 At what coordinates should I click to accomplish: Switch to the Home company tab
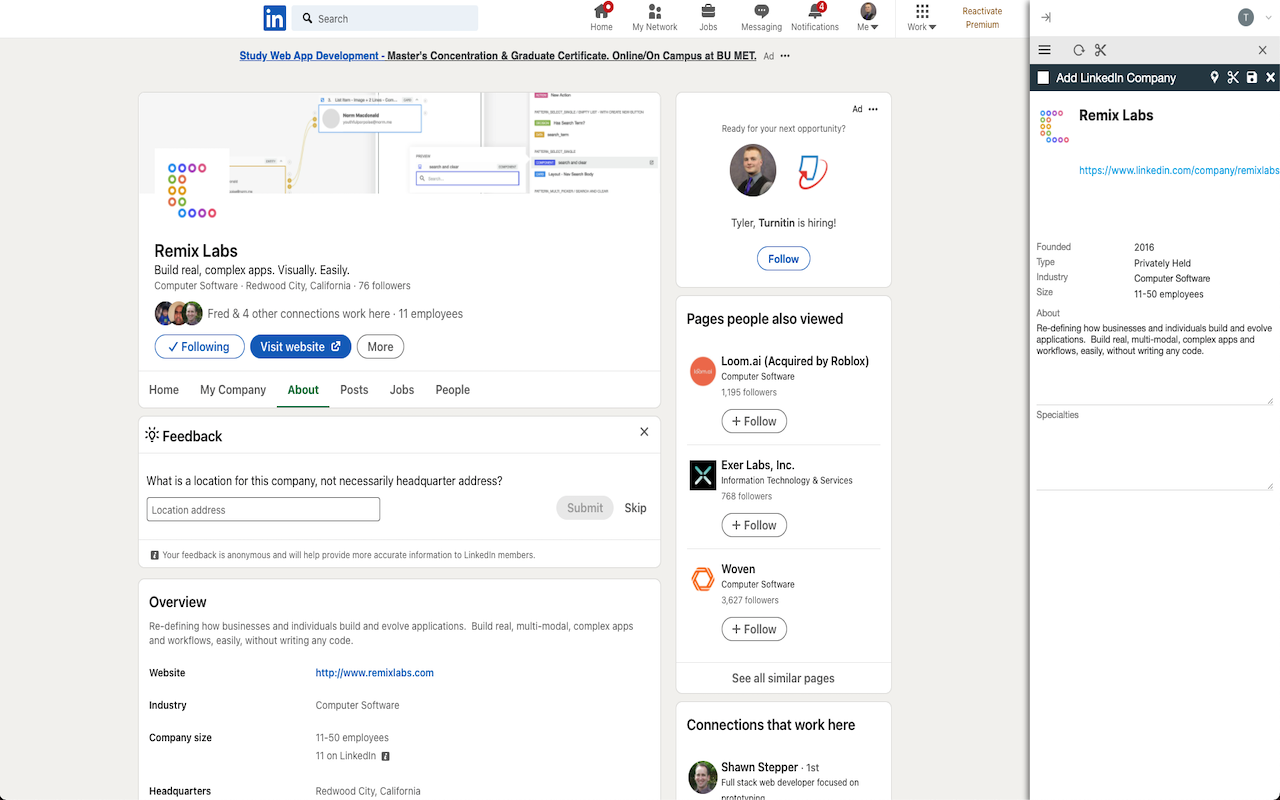pyautogui.click(x=164, y=390)
